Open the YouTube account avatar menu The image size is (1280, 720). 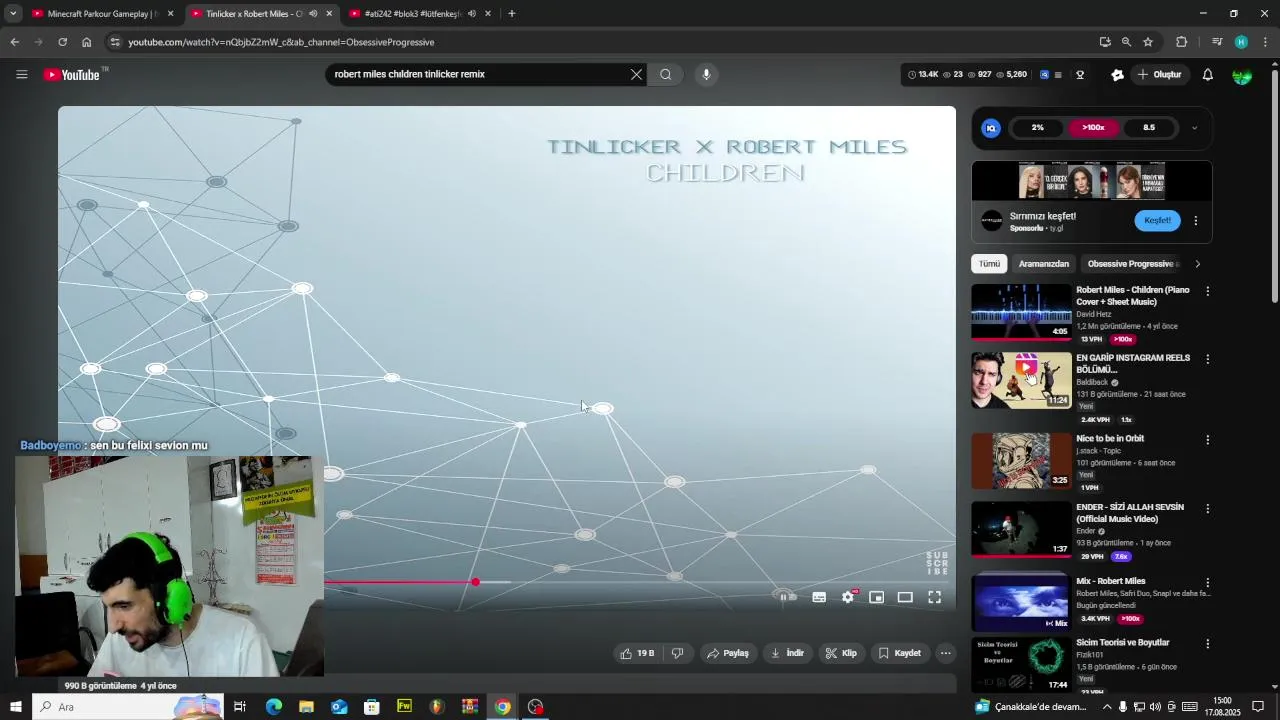coord(1242,75)
